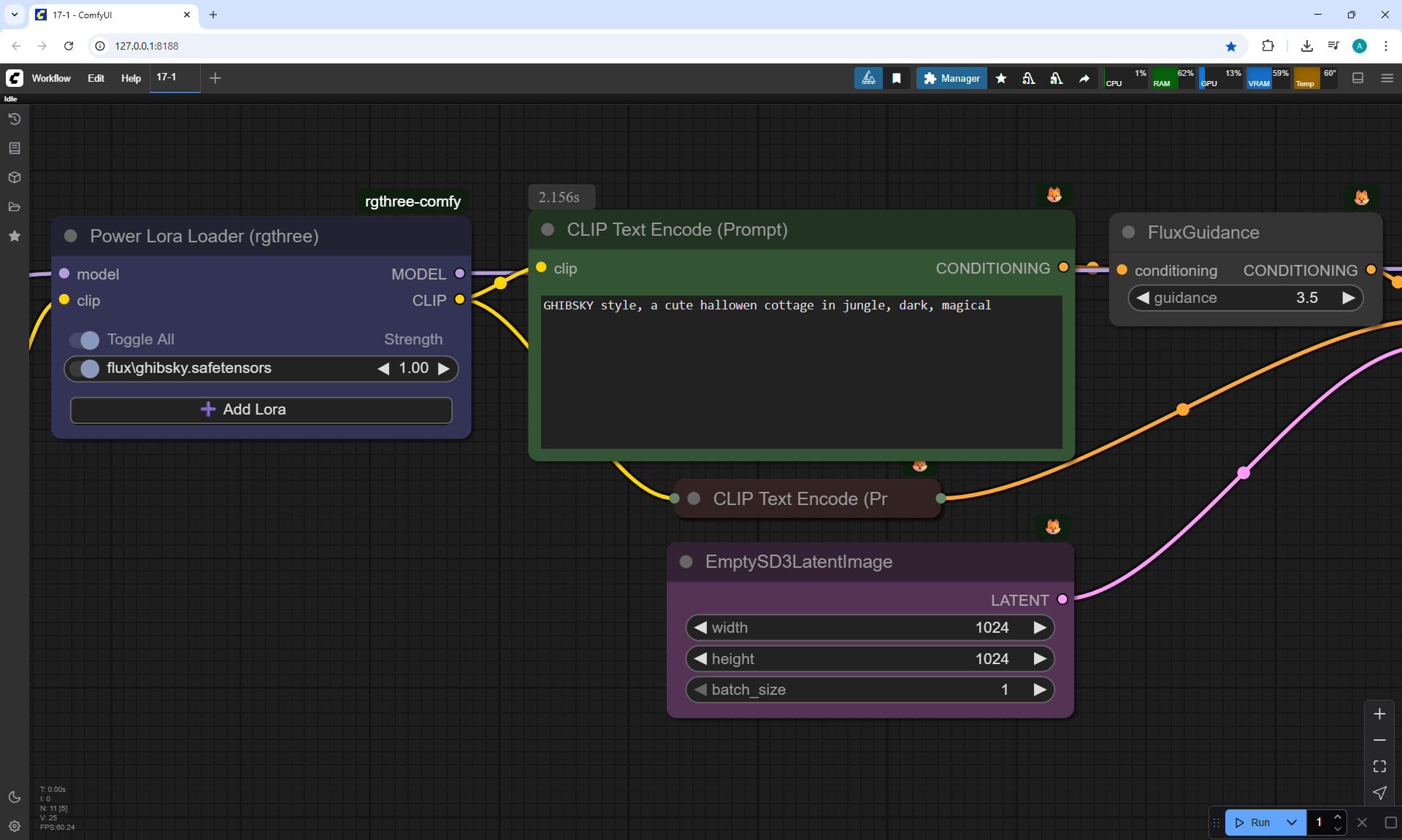
Task: Open the workflows folder sidebar icon
Action: point(15,207)
